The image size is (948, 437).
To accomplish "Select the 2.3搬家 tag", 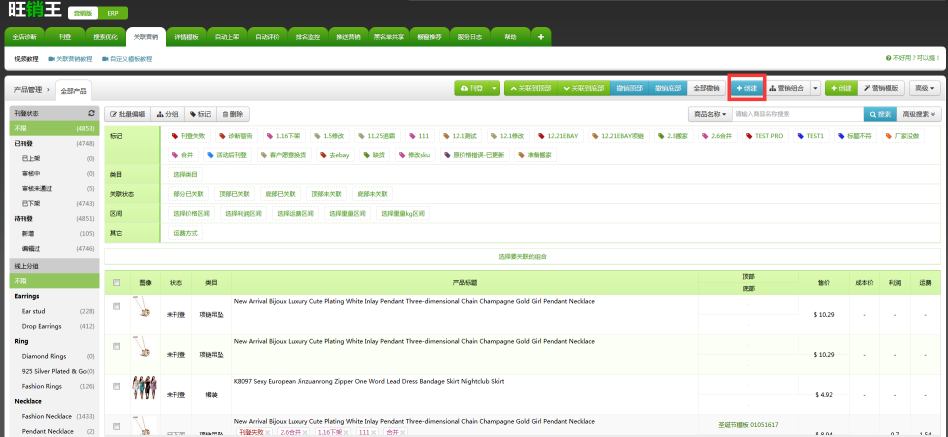I will [675, 136].
